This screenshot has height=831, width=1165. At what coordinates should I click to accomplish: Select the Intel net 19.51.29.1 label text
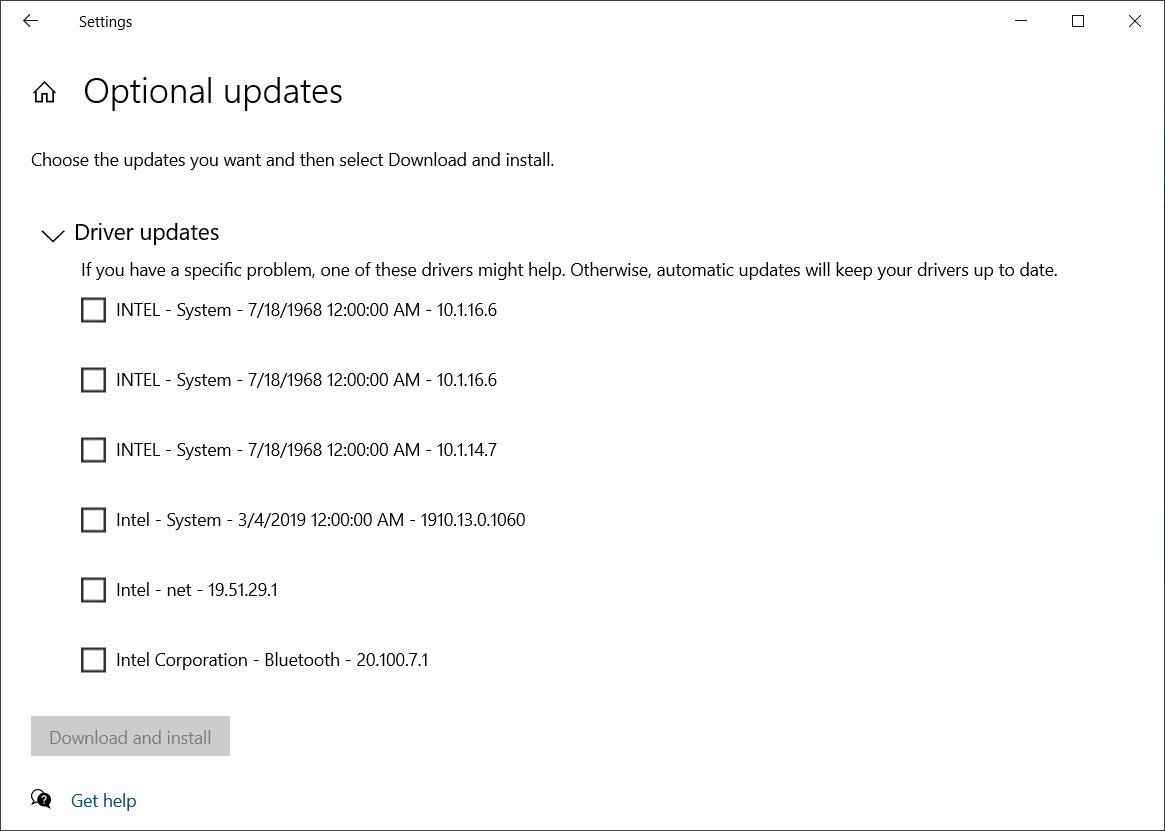[197, 590]
